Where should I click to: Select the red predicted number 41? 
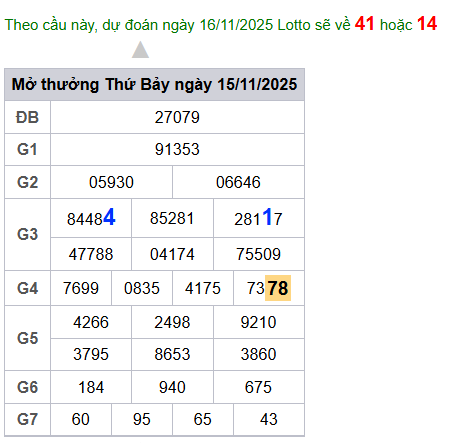[x=364, y=24]
